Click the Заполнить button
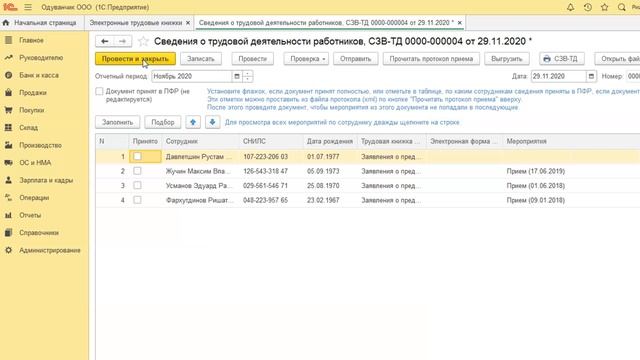This screenshot has width=640, height=360. point(118,122)
